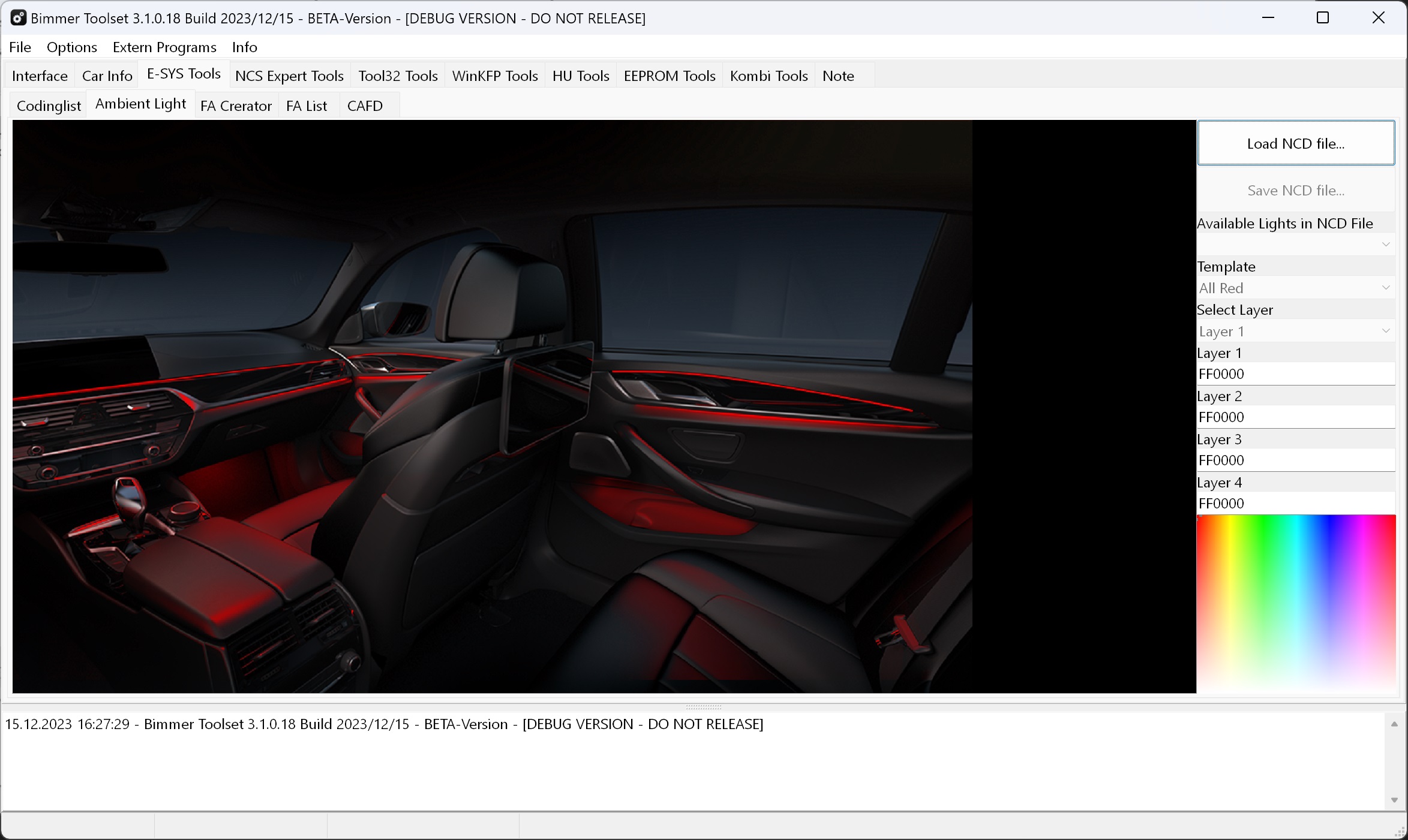Open the EEPROM Tools tab

tap(670, 76)
